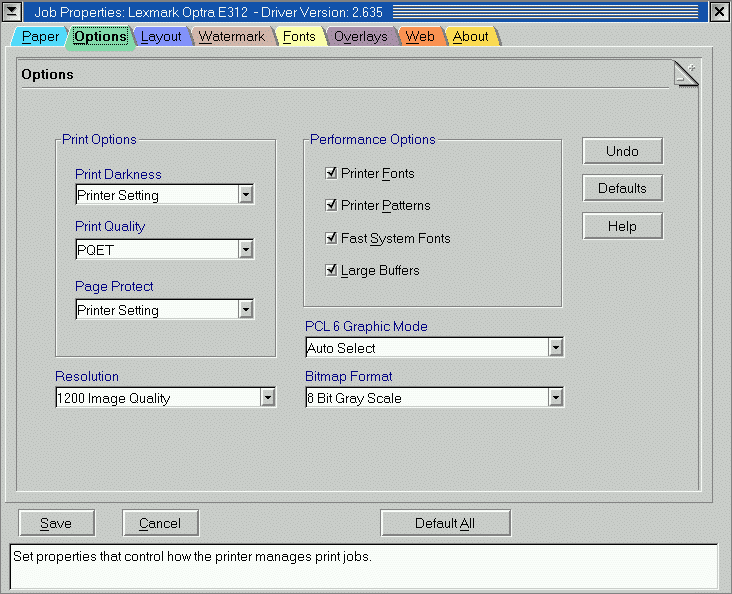Expand PCL 6 Graphic Mode dropdown arrow

556,347
